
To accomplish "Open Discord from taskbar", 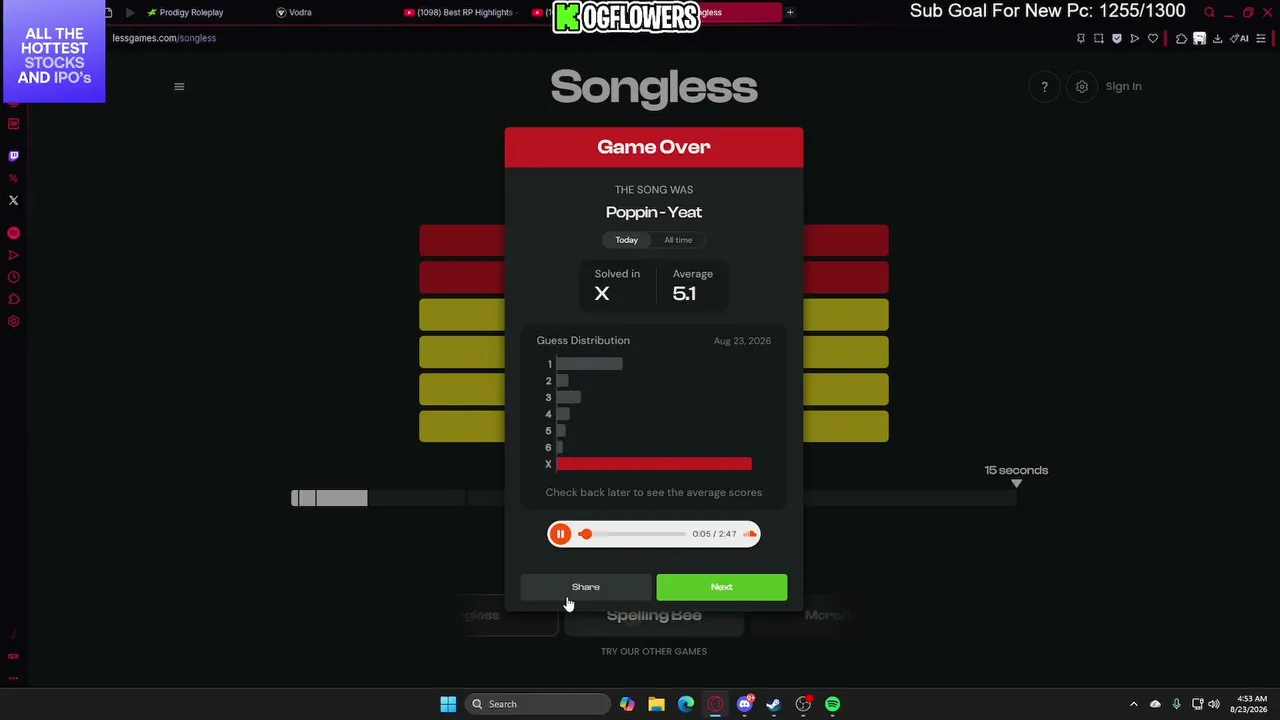I will tap(745, 704).
